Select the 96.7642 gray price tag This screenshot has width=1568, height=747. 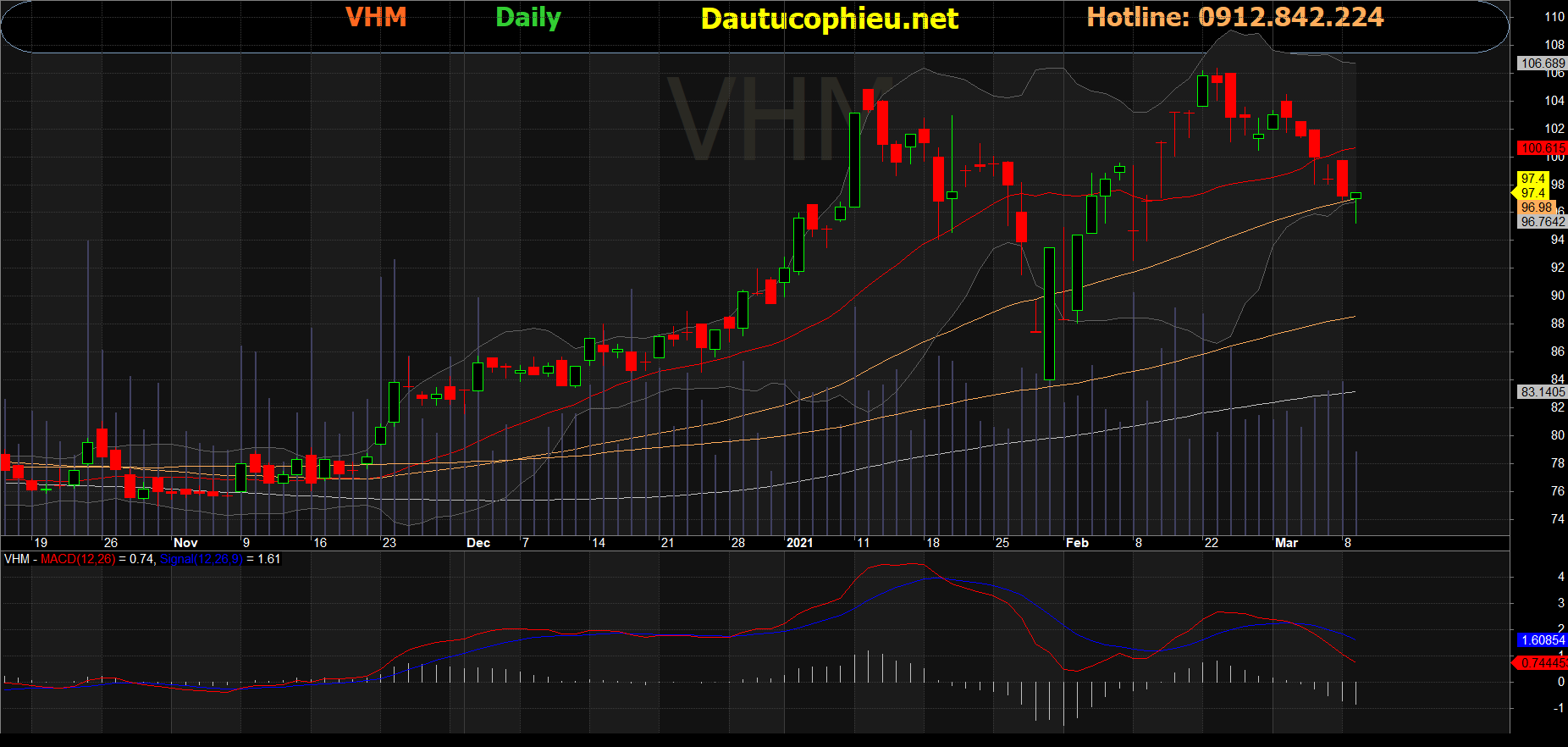pos(1542,222)
